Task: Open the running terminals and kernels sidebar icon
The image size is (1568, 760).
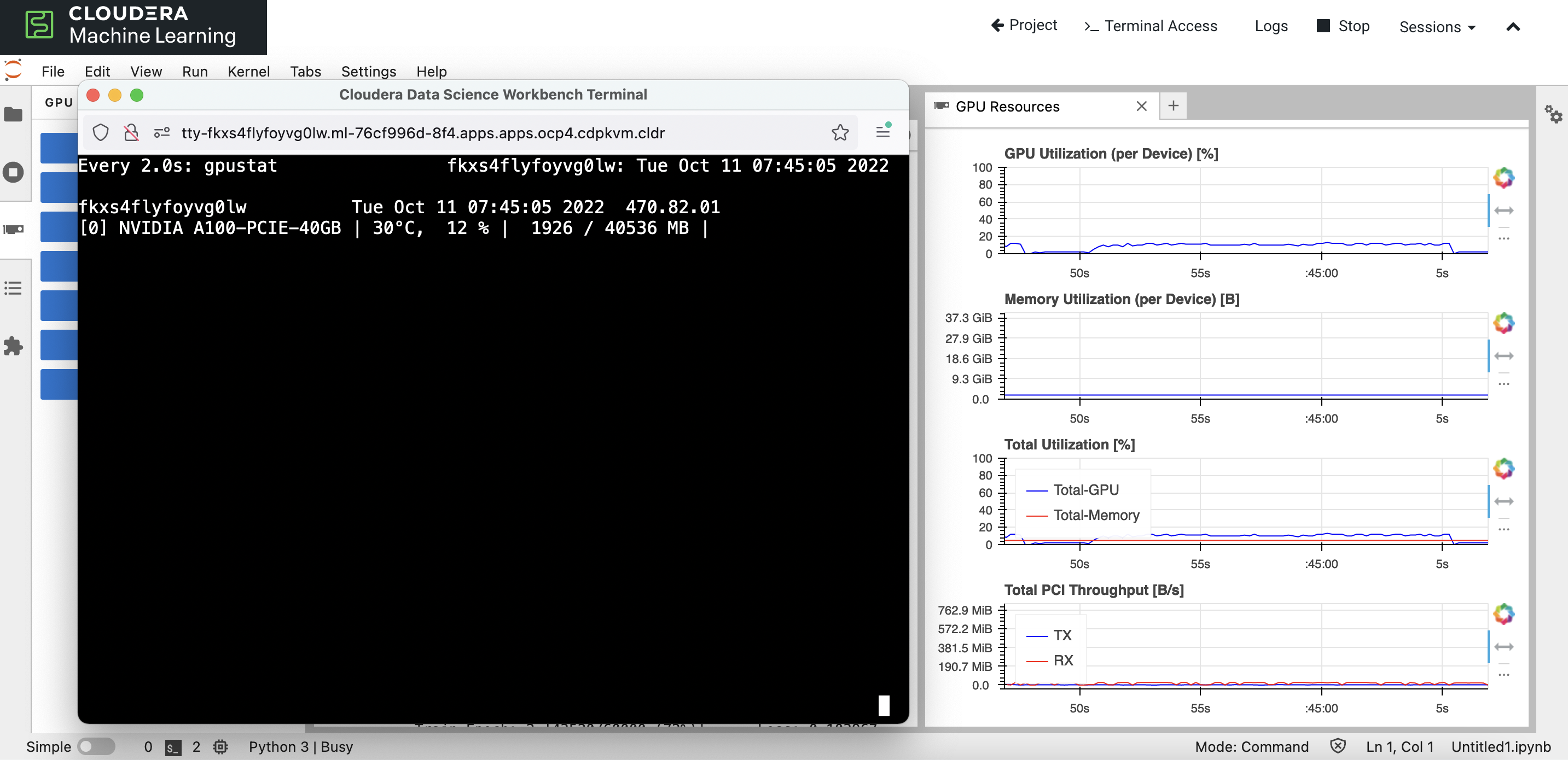Action: pyautogui.click(x=13, y=172)
